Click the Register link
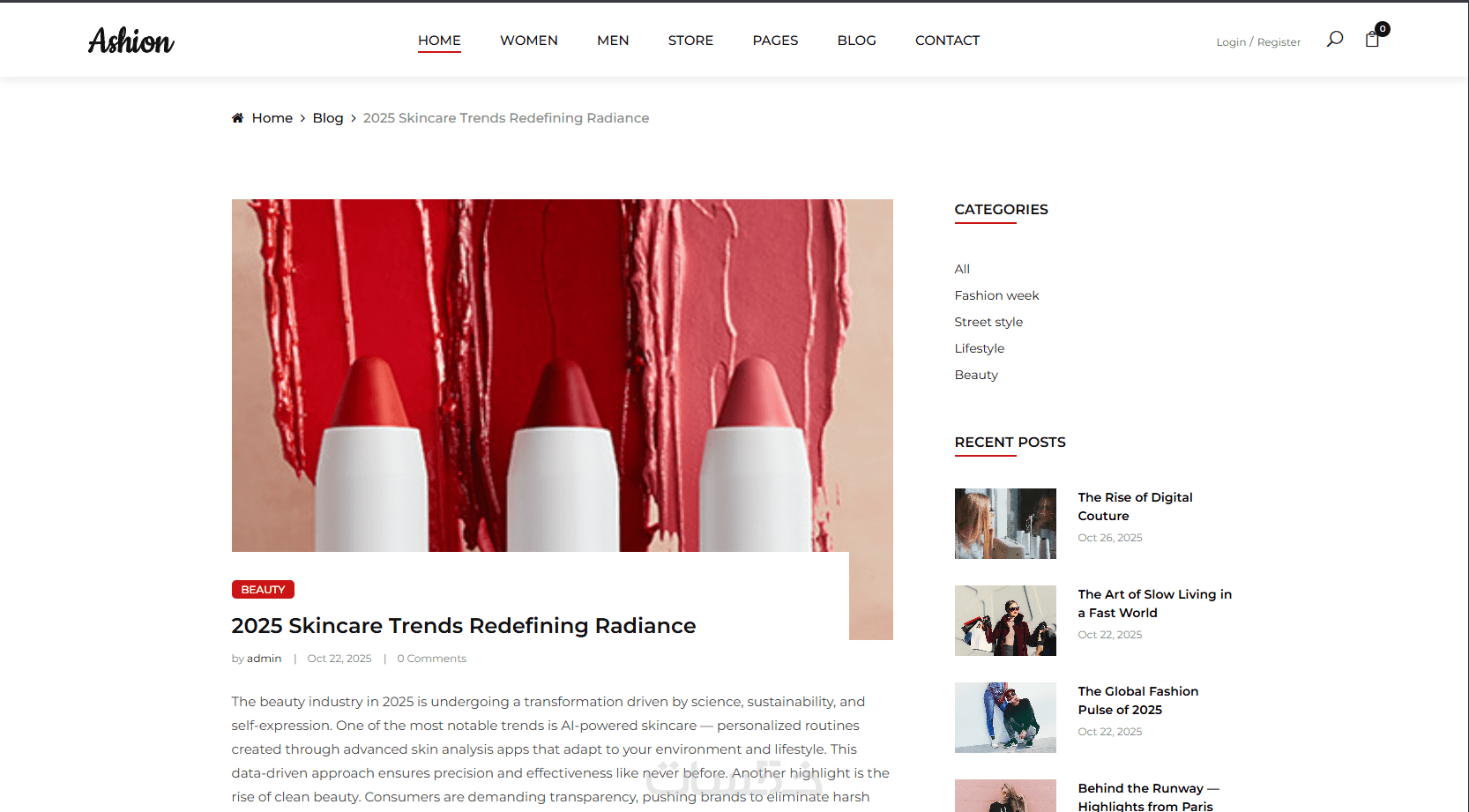1469x812 pixels. (1279, 42)
